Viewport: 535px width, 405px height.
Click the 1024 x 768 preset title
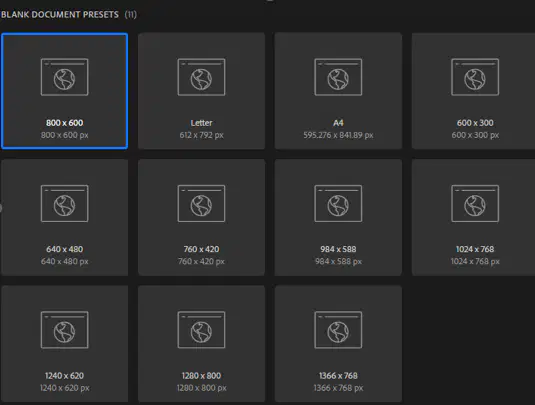(x=475, y=249)
